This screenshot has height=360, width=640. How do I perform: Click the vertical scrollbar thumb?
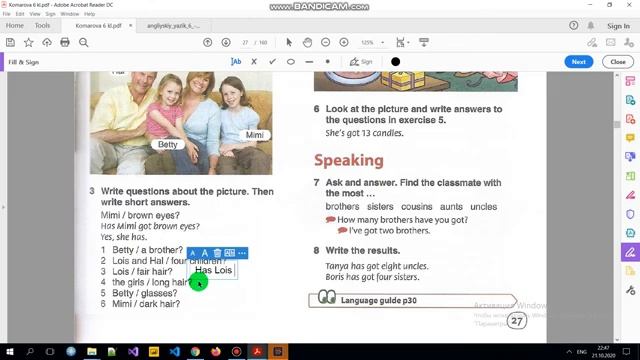point(617,124)
